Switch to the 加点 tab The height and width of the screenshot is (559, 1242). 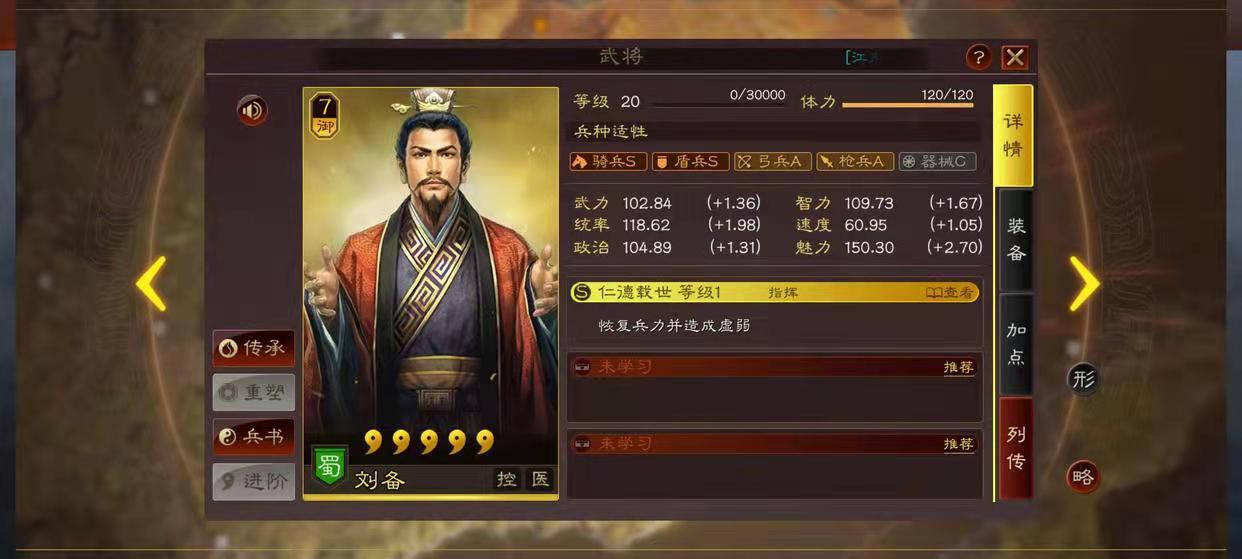[1016, 344]
